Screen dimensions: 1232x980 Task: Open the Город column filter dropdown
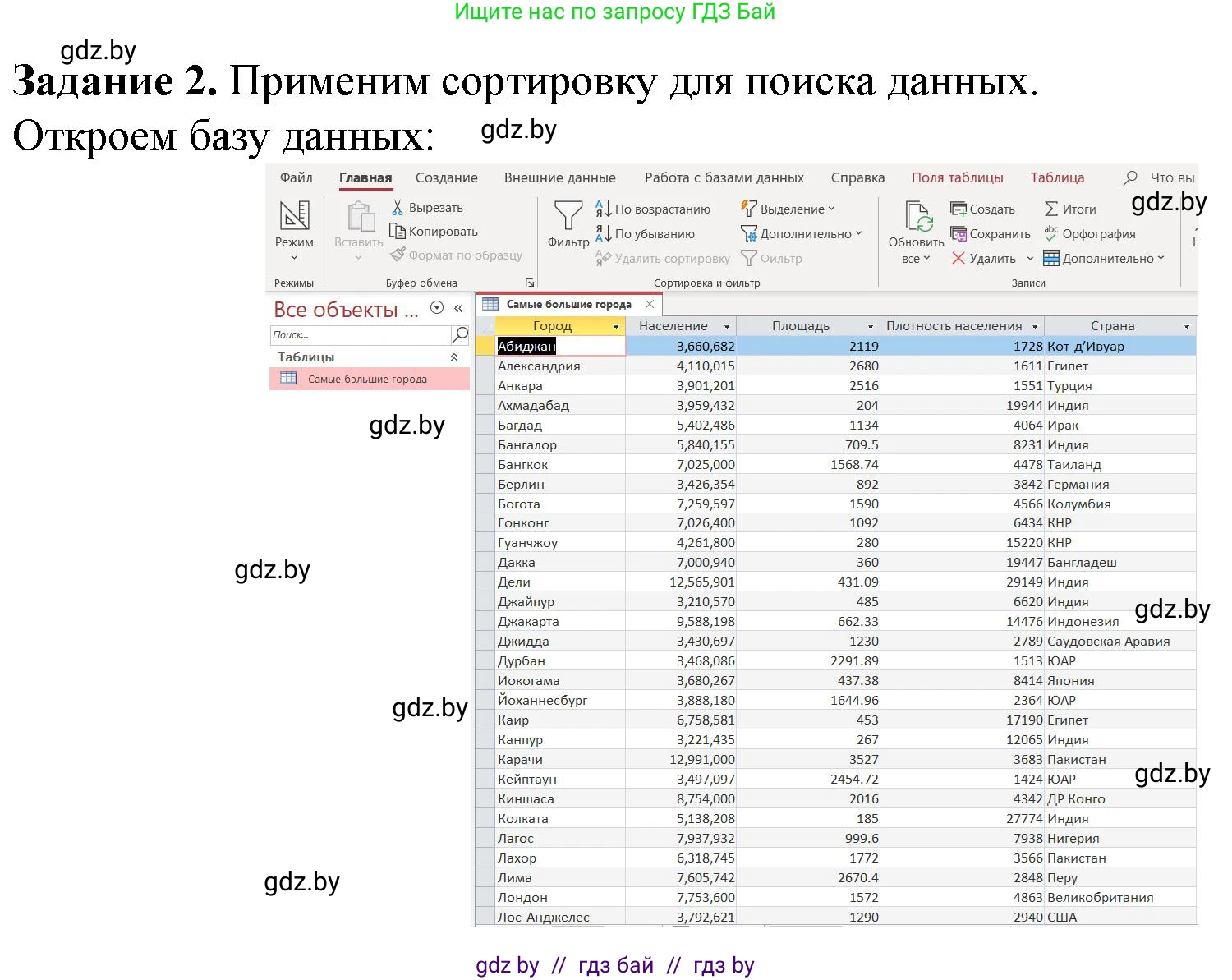click(x=616, y=325)
